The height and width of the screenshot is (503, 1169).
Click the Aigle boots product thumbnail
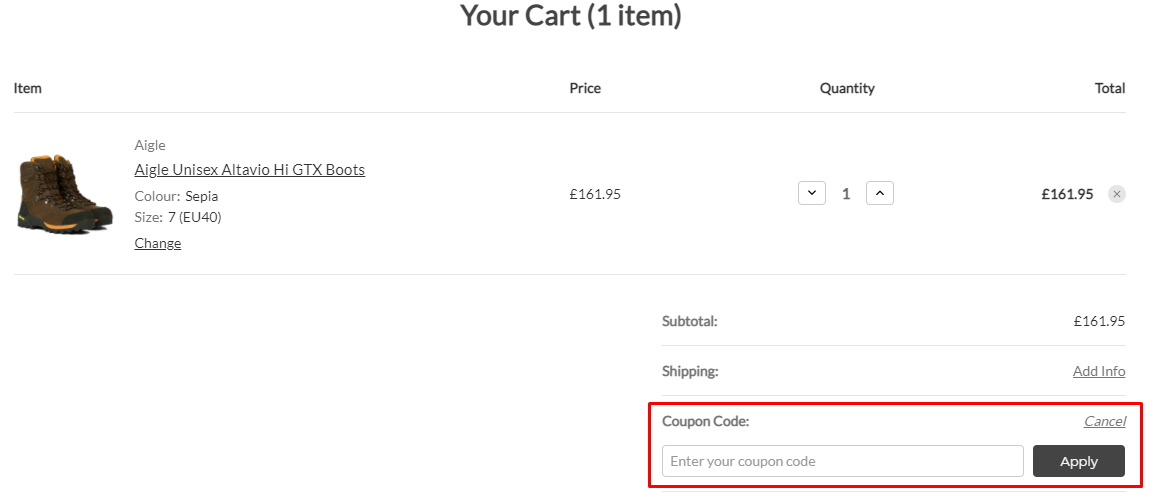click(65, 194)
